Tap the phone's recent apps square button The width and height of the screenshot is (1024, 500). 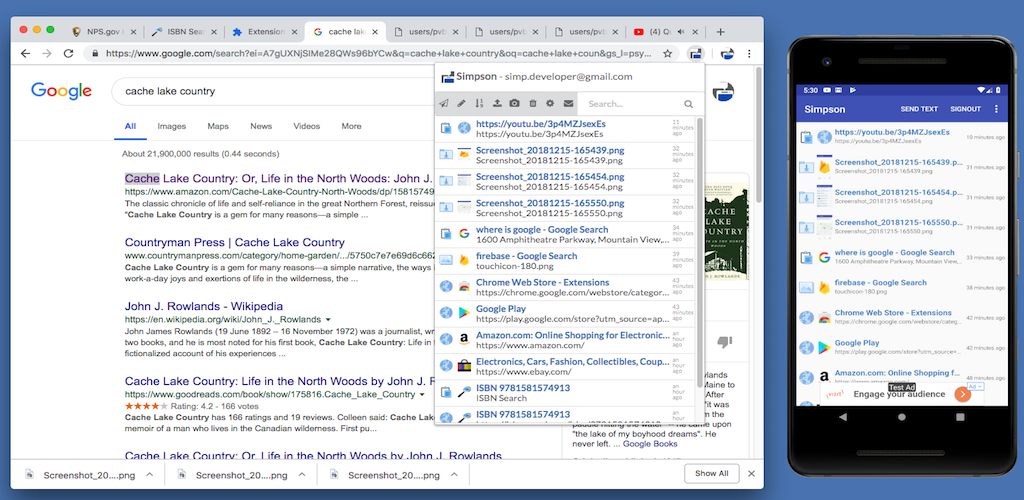(960, 416)
